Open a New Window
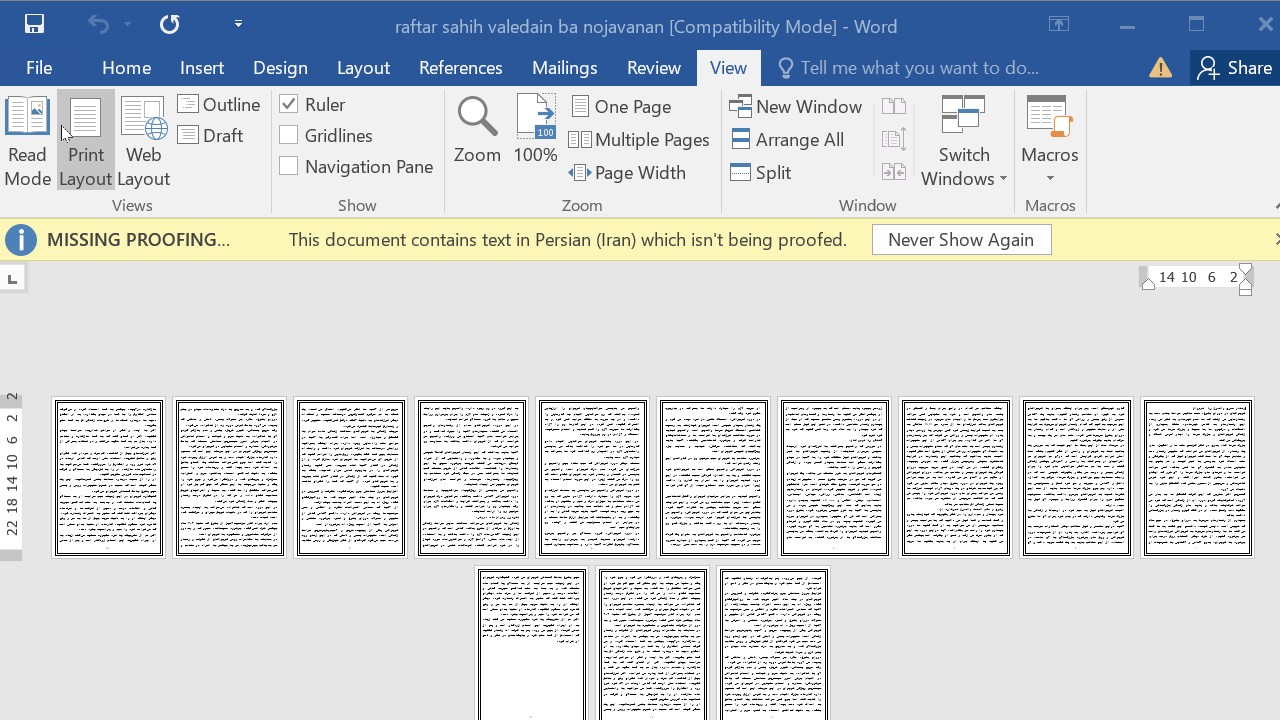This screenshot has width=1280, height=720. tap(796, 106)
